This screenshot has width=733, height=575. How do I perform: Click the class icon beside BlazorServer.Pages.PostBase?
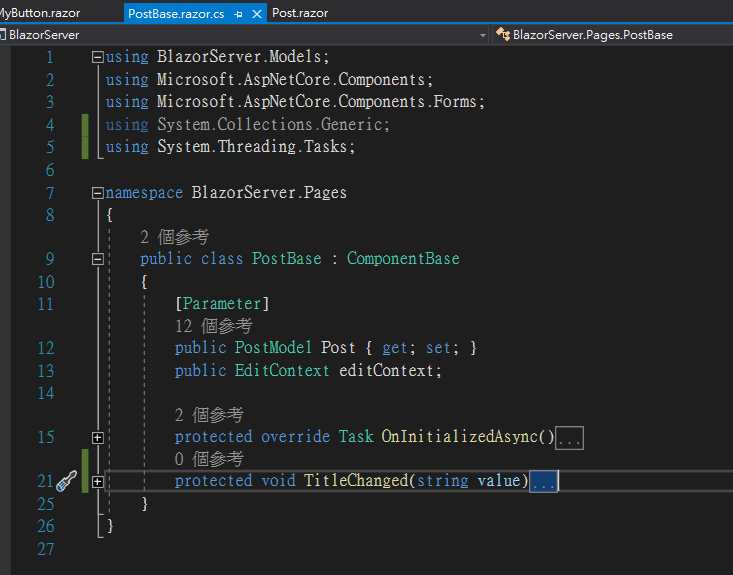pyautogui.click(x=503, y=35)
